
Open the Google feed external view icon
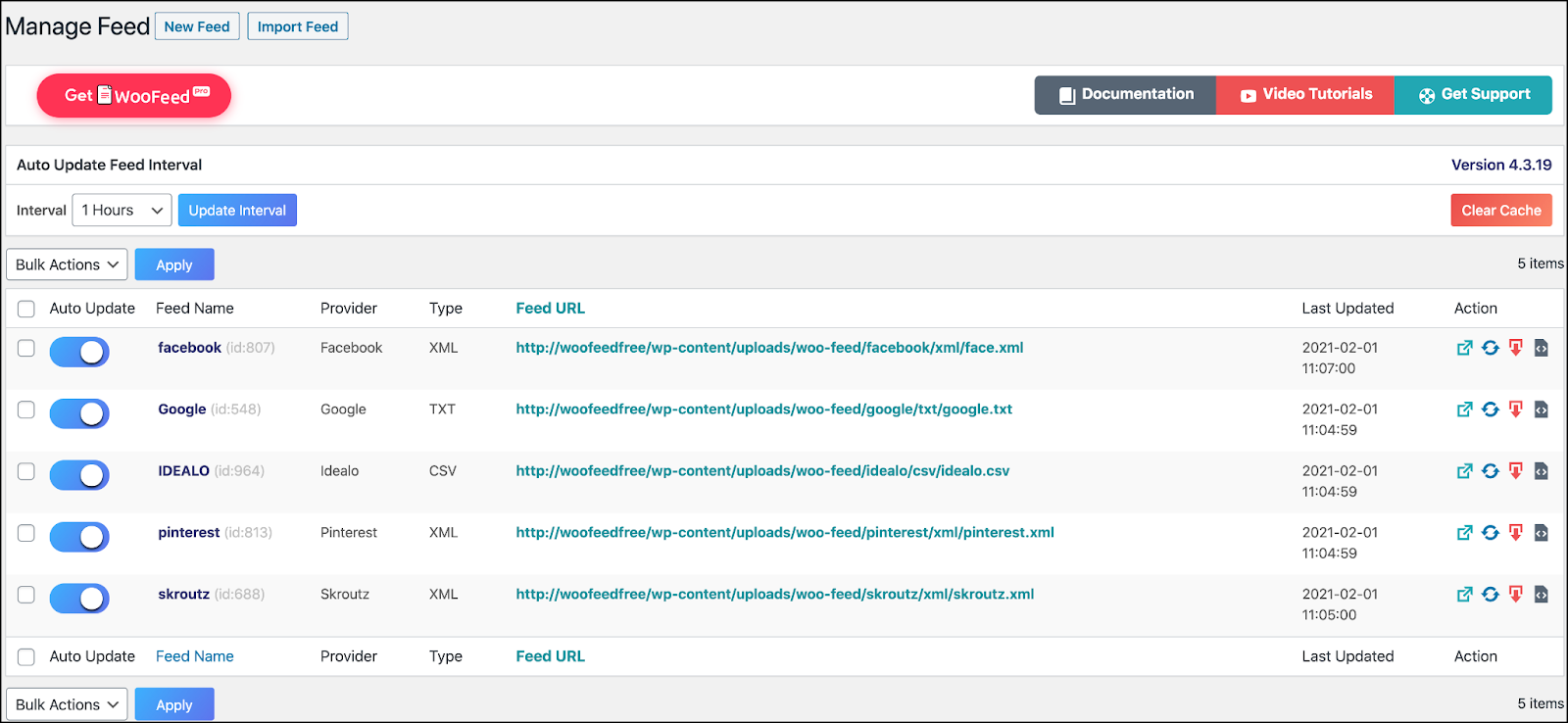(x=1464, y=410)
